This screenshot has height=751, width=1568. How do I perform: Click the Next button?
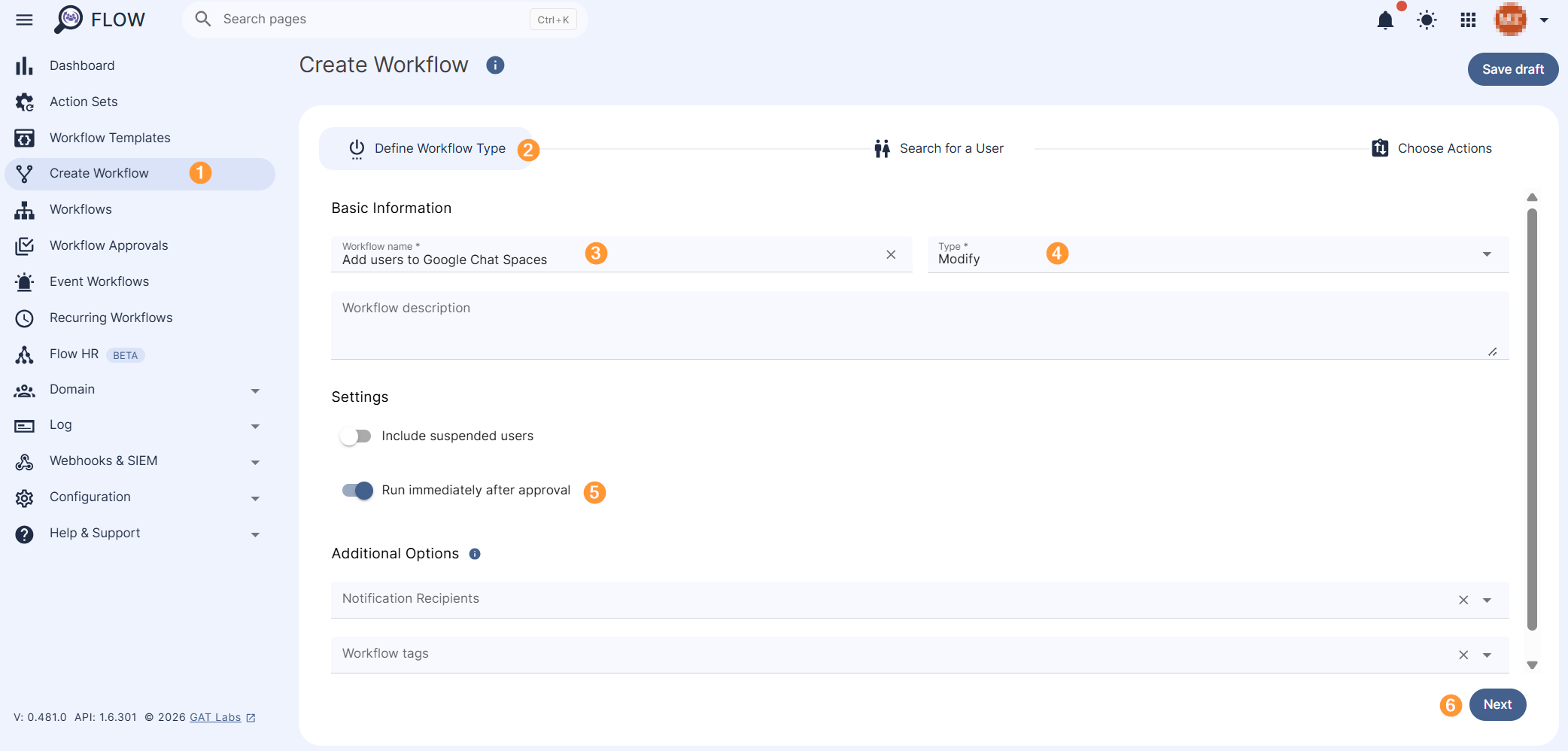[1497, 705]
